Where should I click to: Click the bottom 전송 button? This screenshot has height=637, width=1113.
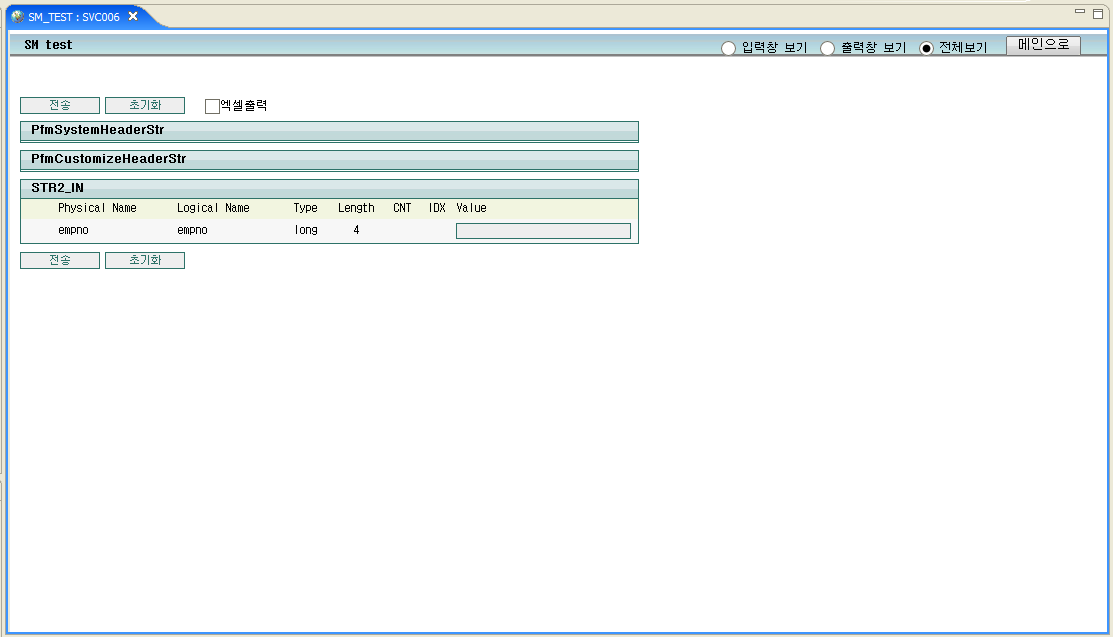coord(59,260)
